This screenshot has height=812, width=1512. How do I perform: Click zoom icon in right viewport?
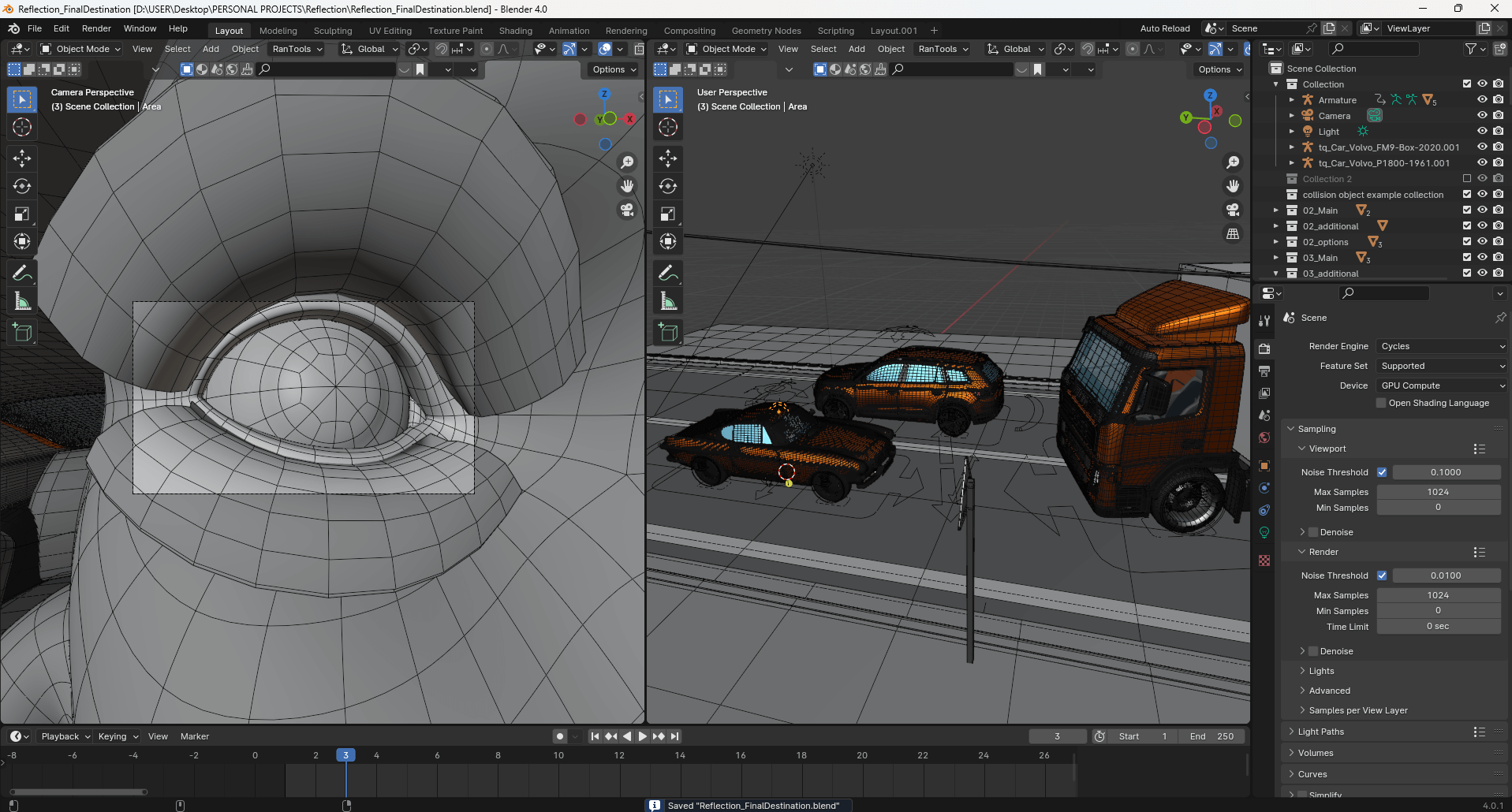point(1233,162)
